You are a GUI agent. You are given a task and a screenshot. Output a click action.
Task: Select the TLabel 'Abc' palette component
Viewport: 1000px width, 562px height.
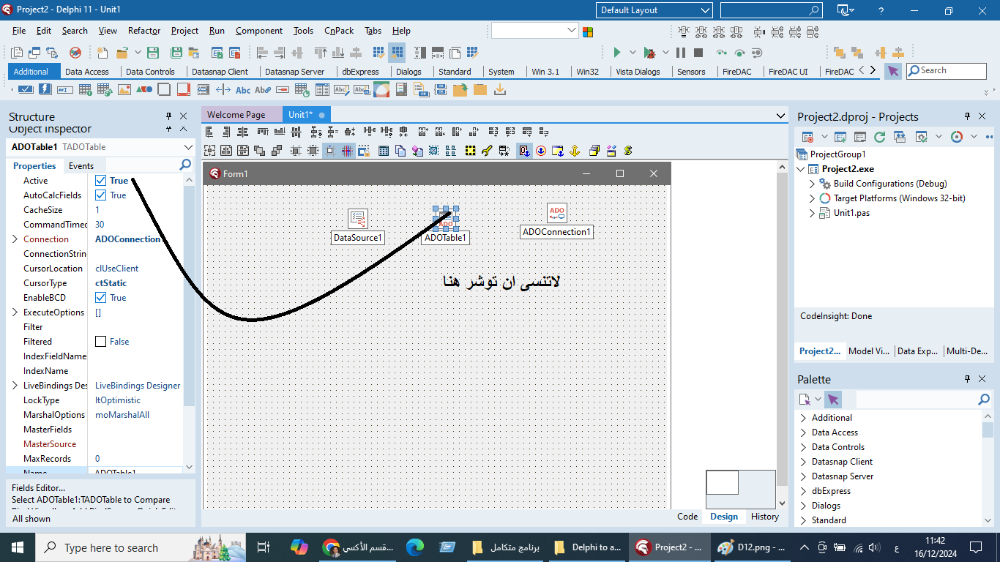243,90
